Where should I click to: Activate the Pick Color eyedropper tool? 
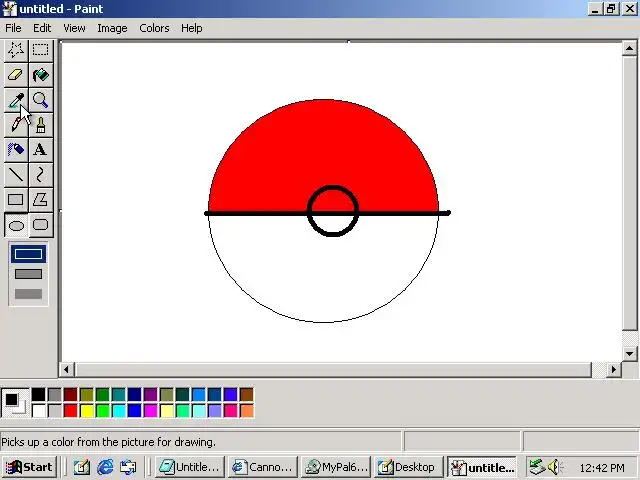[x=16, y=100]
